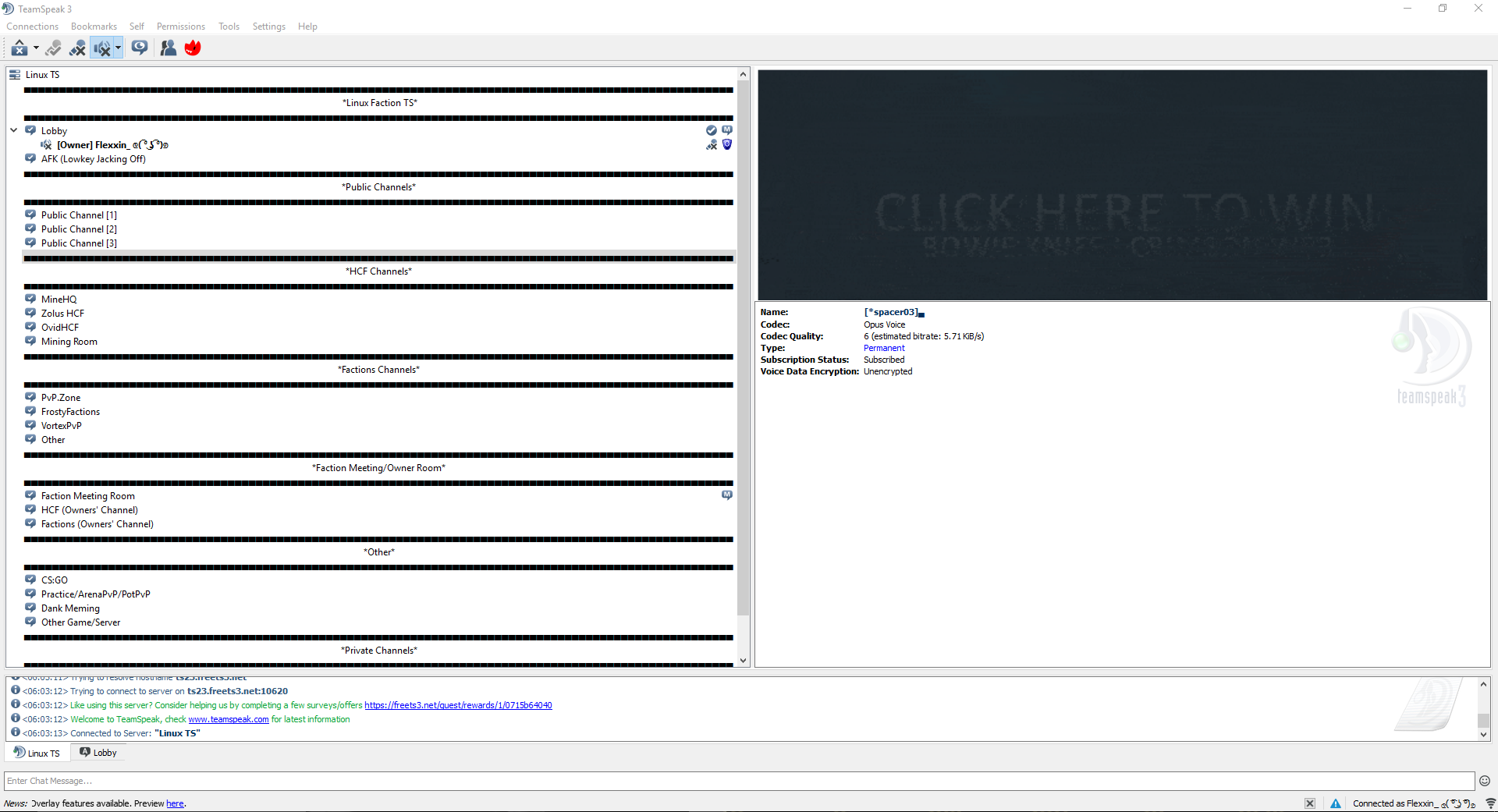Collapse the Lobby channel
Image resolution: width=1498 pixels, height=812 pixels.
[13, 130]
